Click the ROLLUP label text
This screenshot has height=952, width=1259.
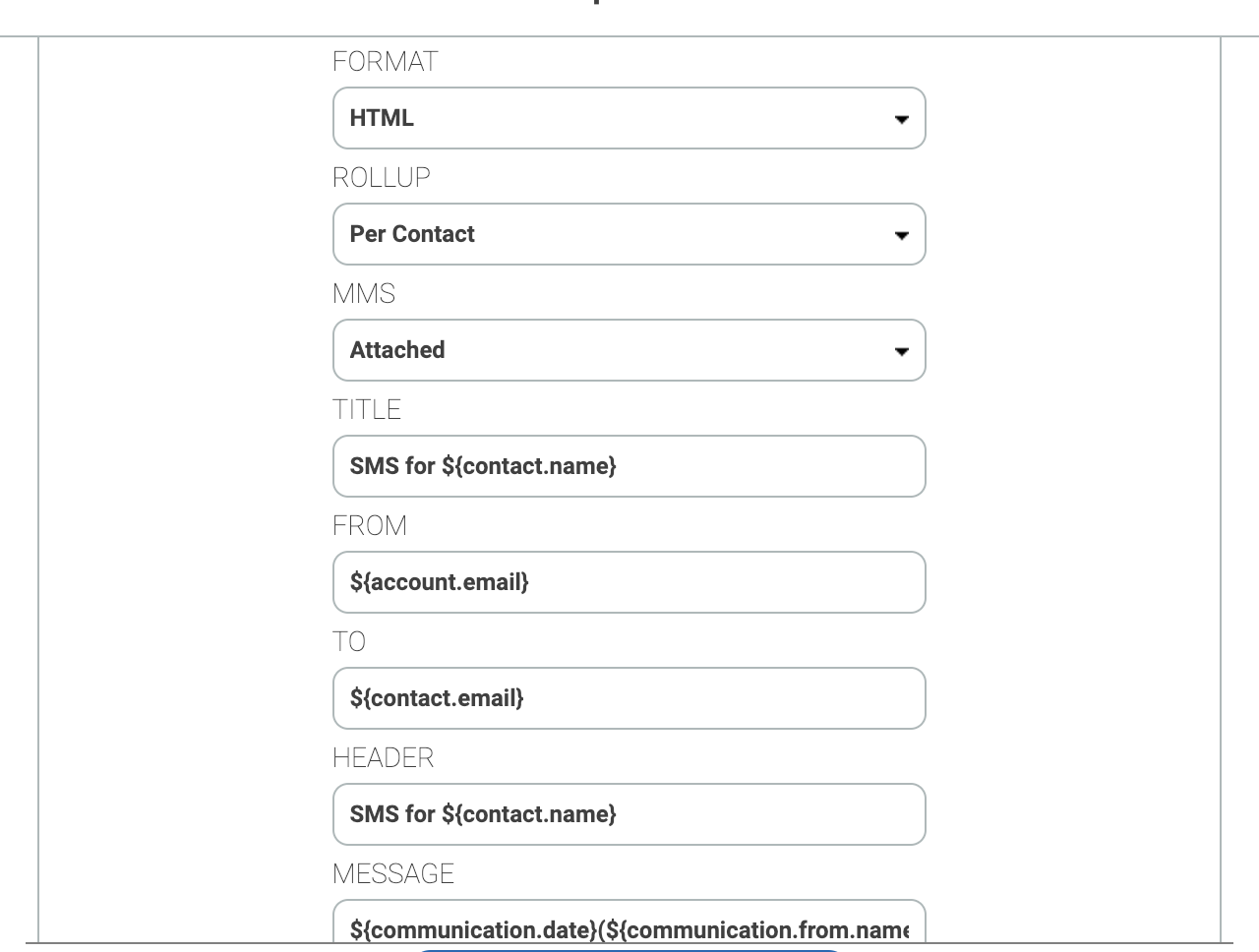tap(382, 178)
